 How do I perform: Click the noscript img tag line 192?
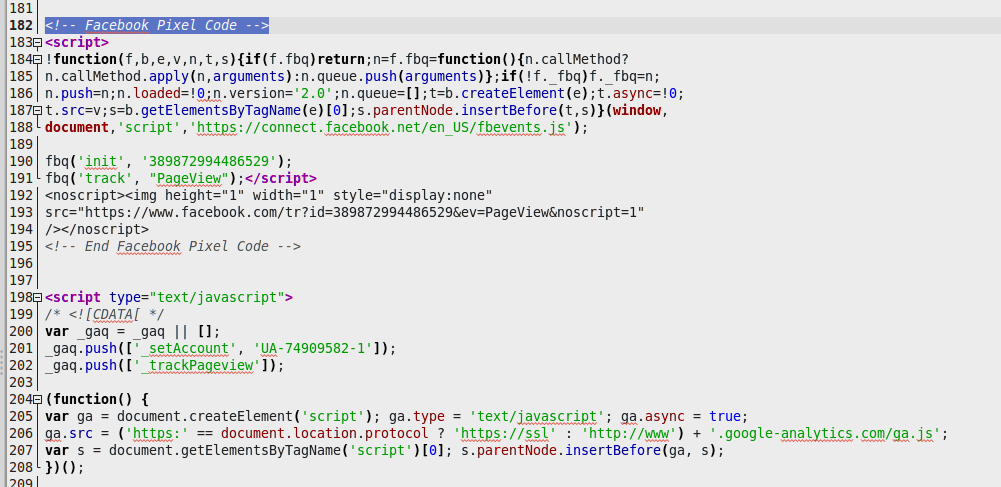269,195
